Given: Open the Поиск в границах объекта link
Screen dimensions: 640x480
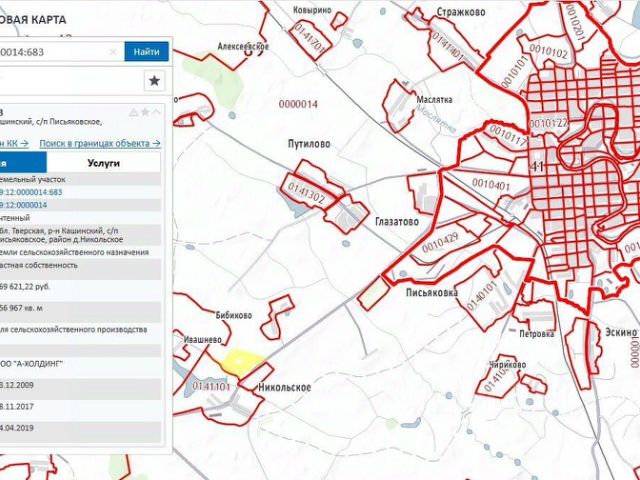Looking at the screenshot, I should (100, 143).
